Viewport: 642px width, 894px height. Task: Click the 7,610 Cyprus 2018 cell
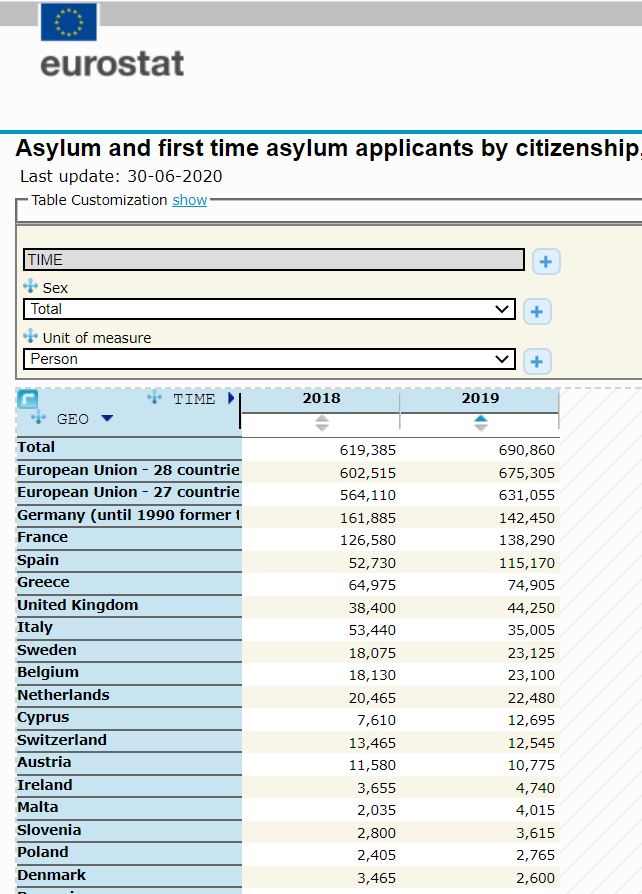tap(321, 720)
